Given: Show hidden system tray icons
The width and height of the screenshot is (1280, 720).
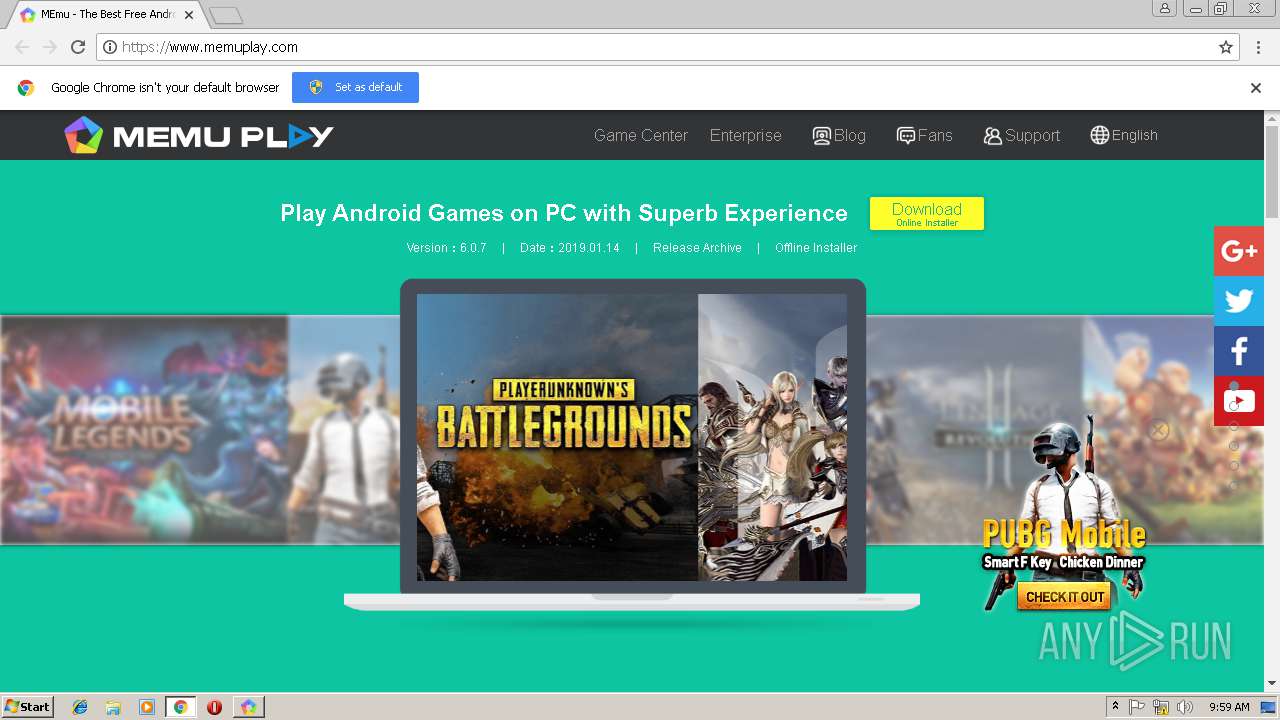Looking at the screenshot, I should pyautogui.click(x=1115, y=706).
